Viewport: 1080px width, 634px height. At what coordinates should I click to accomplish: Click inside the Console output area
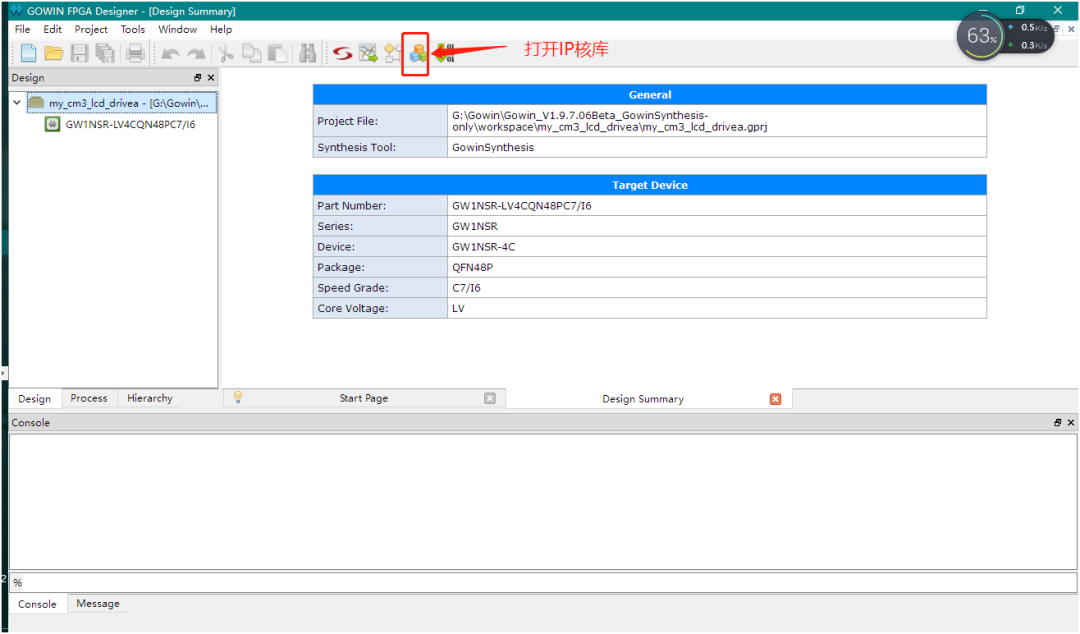click(543, 502)
